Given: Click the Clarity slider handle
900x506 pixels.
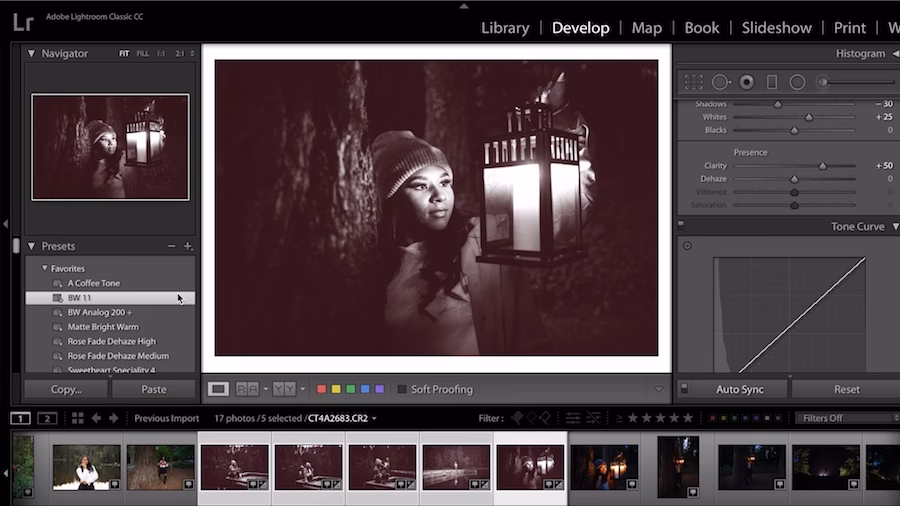Looking at the screenshot, I should click(823, 166).
